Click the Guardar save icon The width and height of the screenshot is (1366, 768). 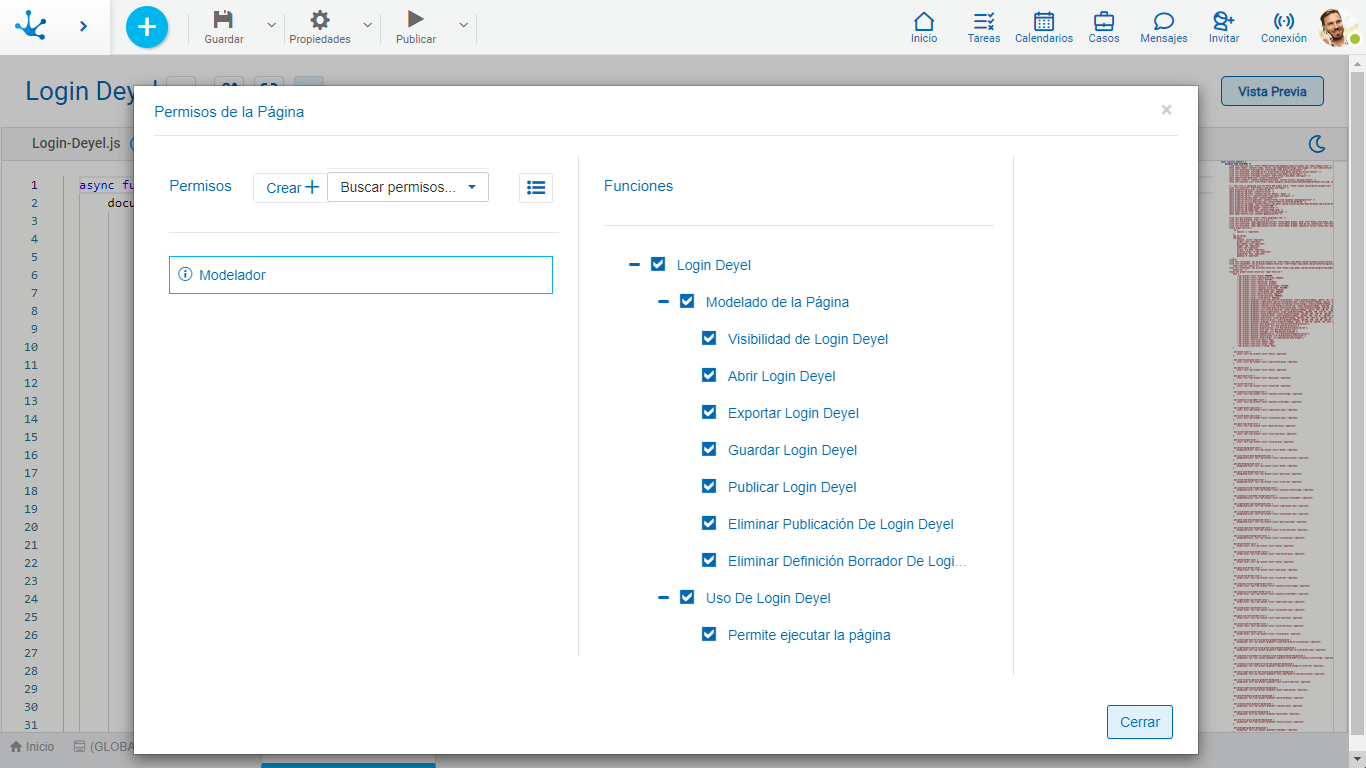[224, 19]
